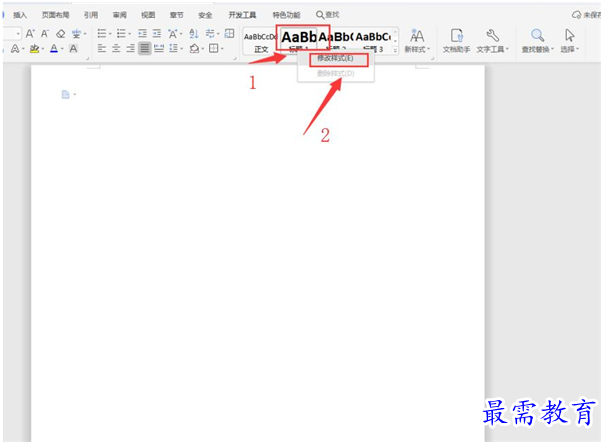Apply the 正文 style

point(261,42)
